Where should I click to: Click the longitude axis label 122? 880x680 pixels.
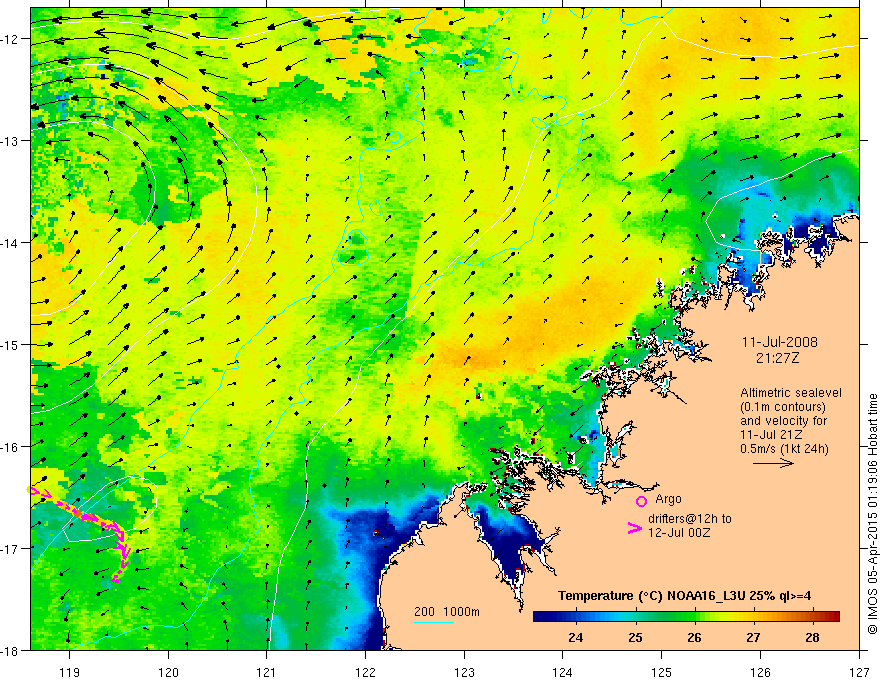365,672
